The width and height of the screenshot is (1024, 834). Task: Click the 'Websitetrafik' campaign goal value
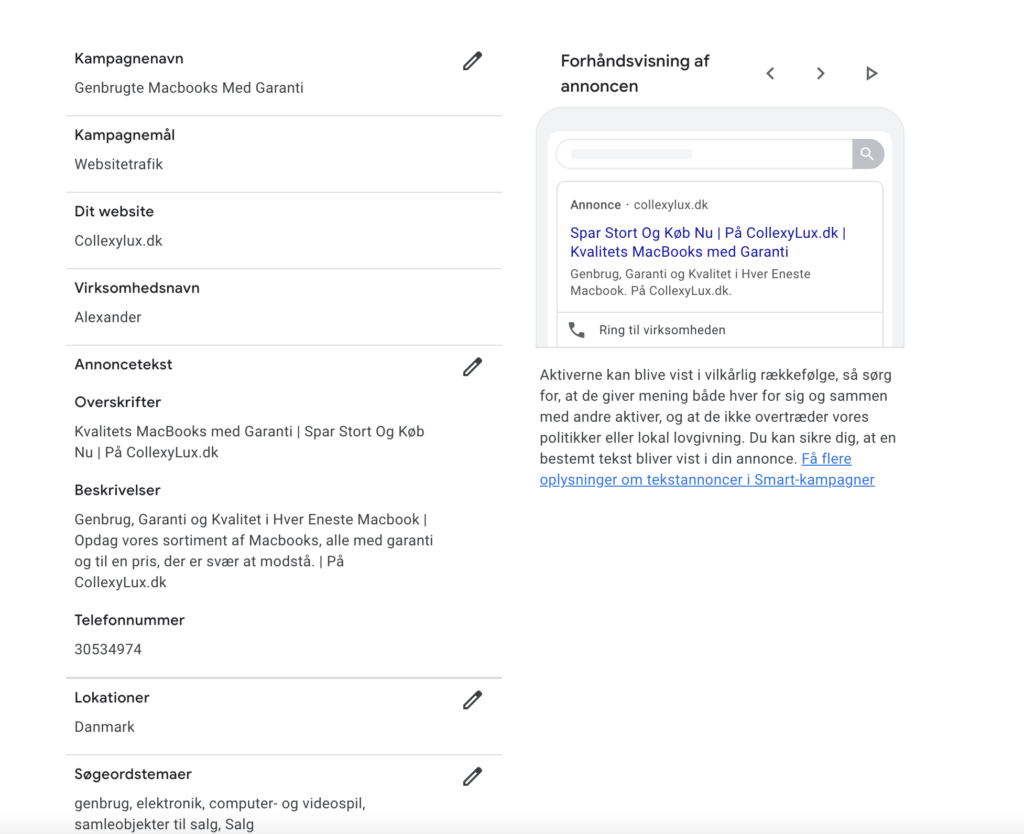(118, 164)
